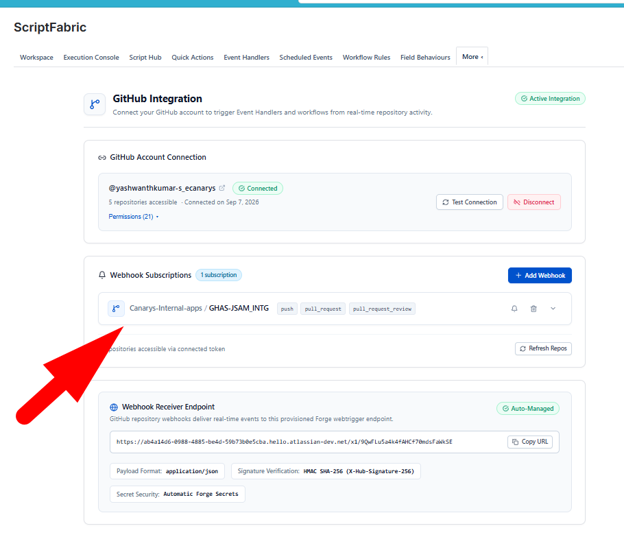
Task: Click Secret Security Automatic Forge Secrets chip
Action: (177, 494)
